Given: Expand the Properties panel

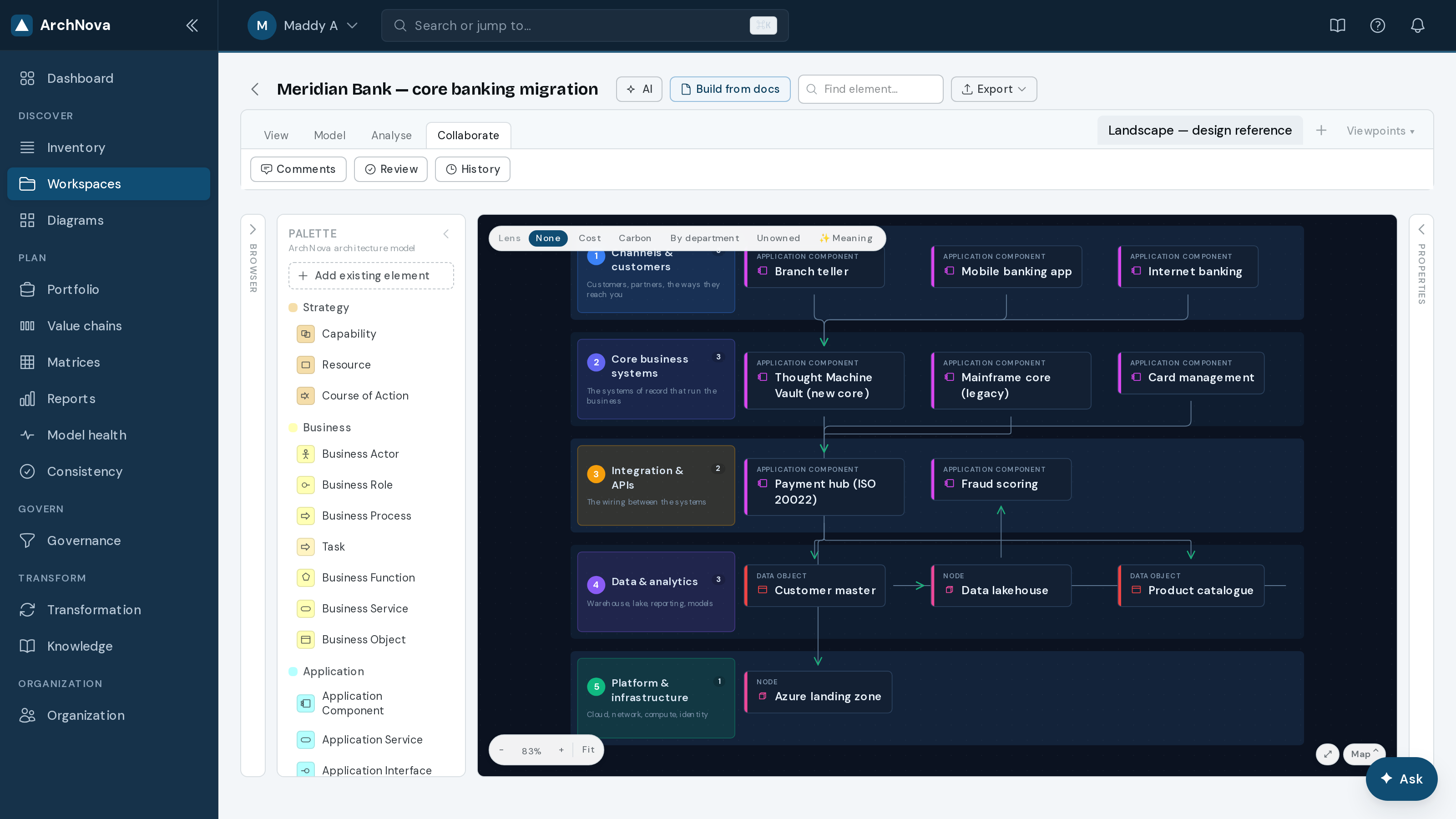Looking at the screenshot, I should click(1421, 229).
